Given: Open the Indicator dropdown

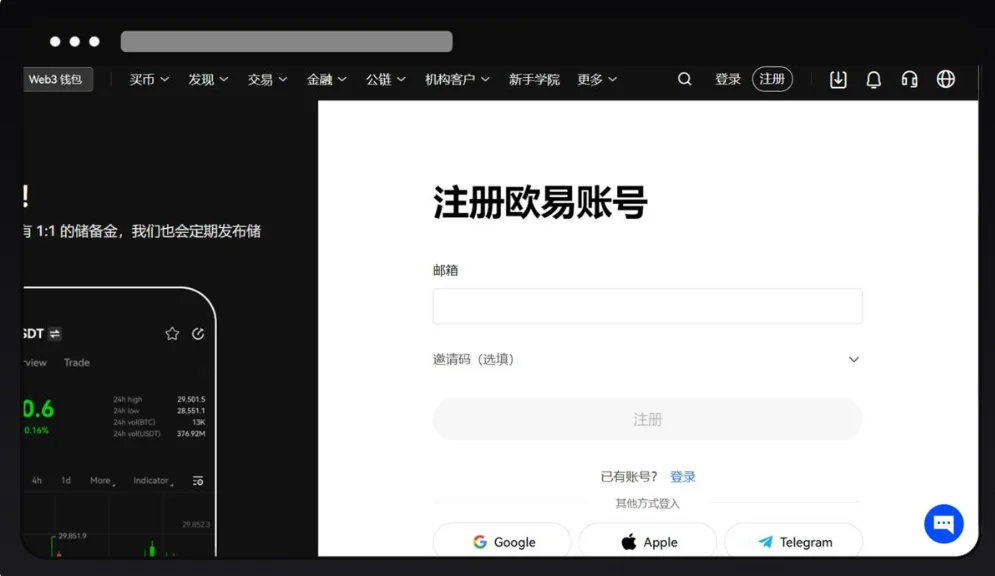Looking at the screenshot, I should click(x=153, y=481).
